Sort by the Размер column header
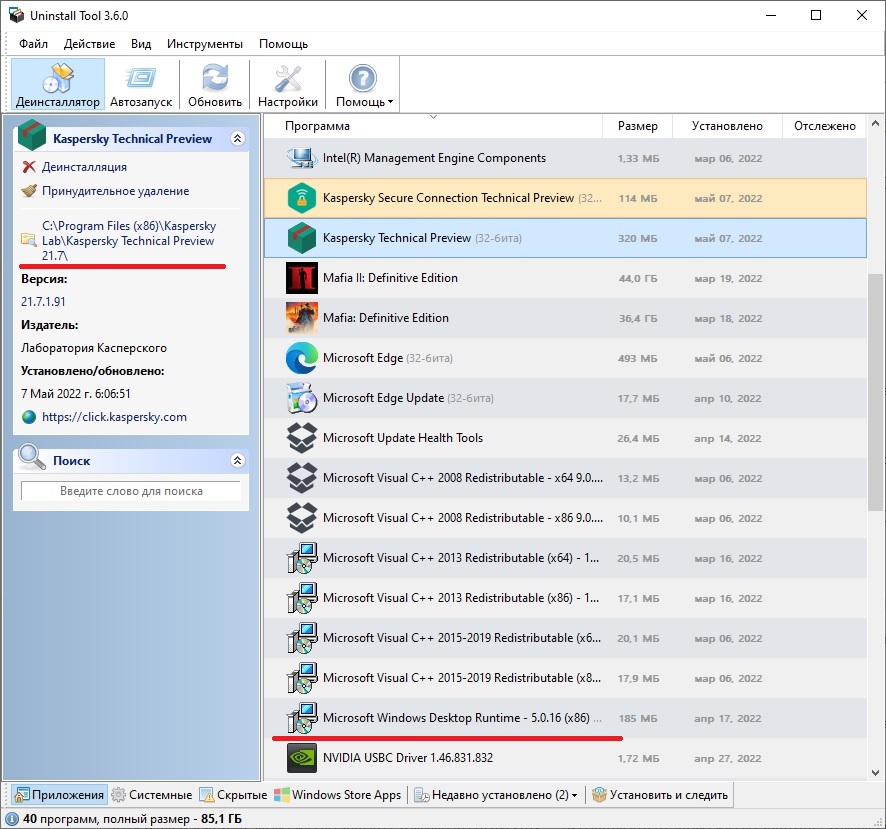 [637, 126]
